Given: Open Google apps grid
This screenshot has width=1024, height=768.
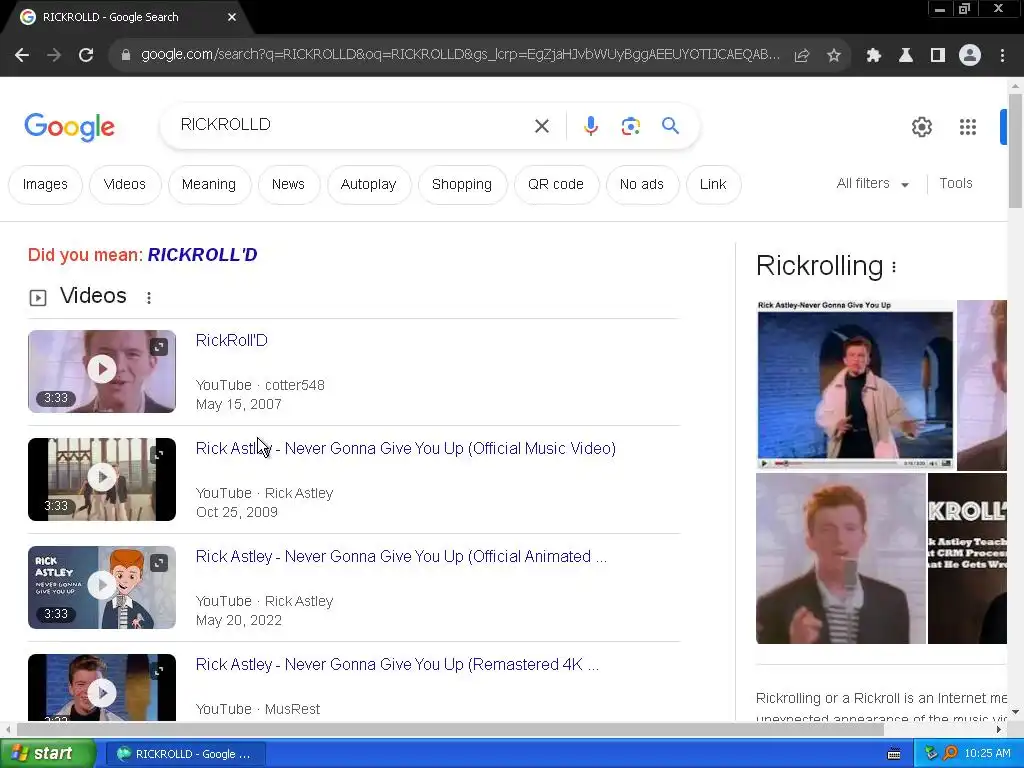Looking at the screenshot, I should coord(968,127).
